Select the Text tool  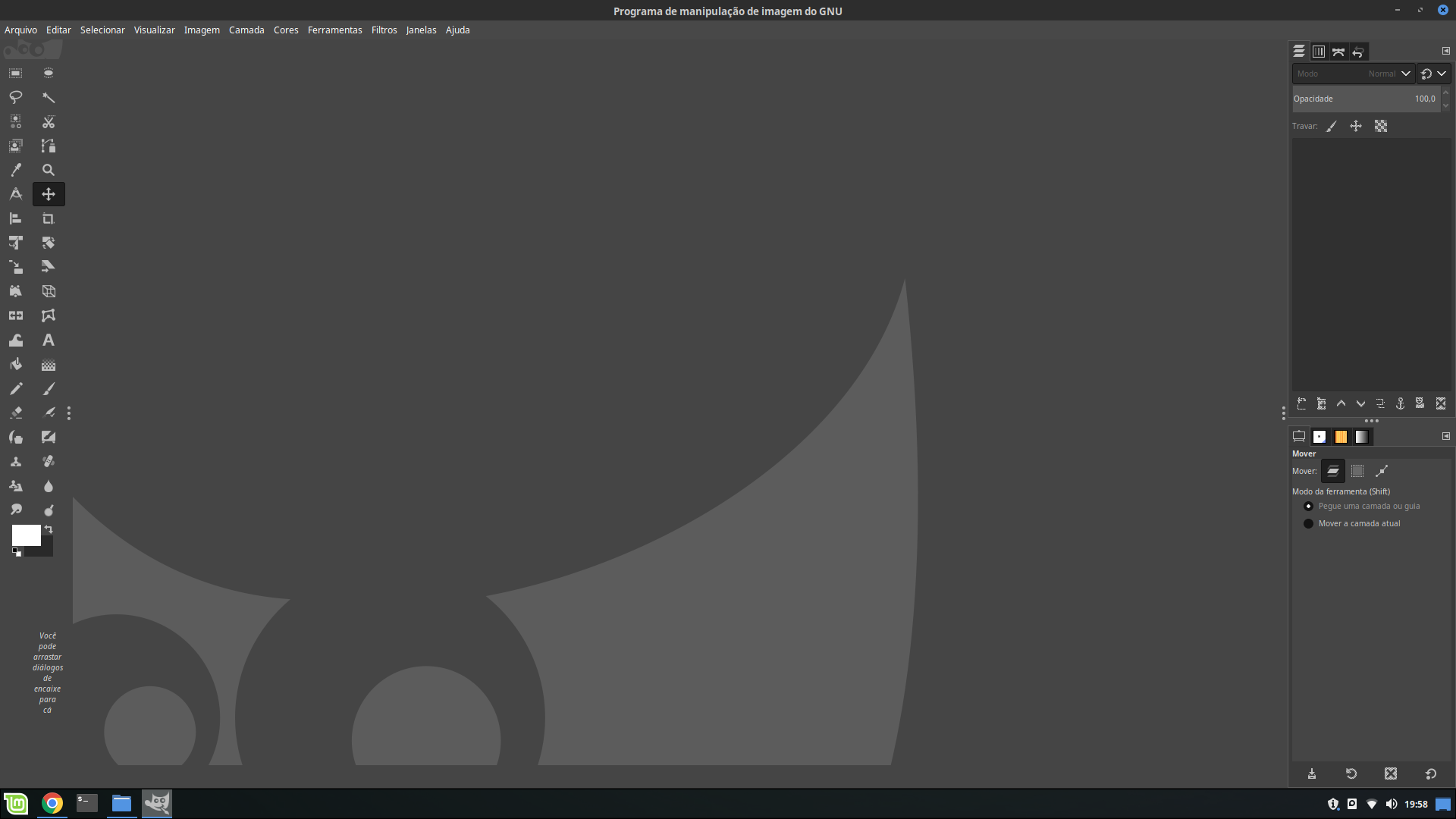(x=49, y=340)
